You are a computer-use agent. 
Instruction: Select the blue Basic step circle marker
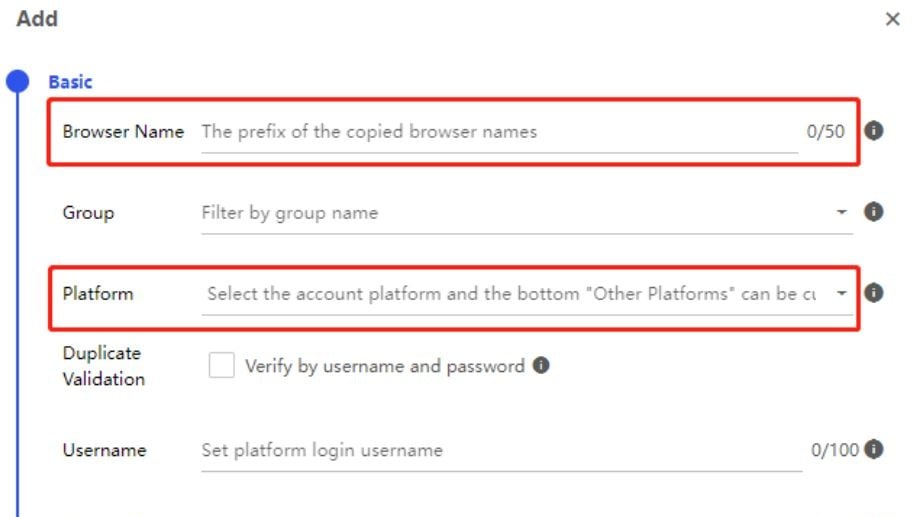[x=17, y=81]
